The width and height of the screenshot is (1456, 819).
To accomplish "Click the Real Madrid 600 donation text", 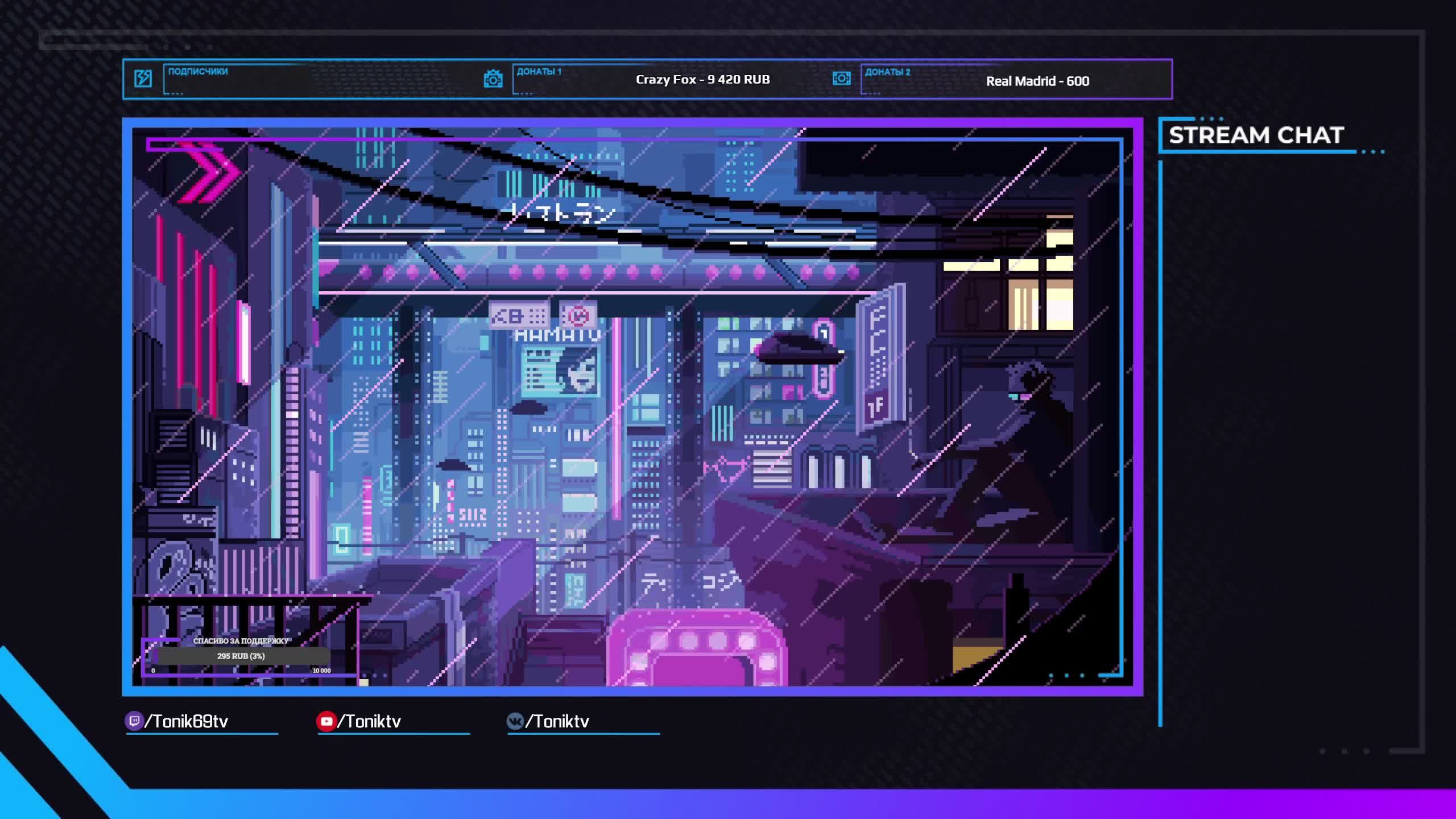I will pos(1037,81).
